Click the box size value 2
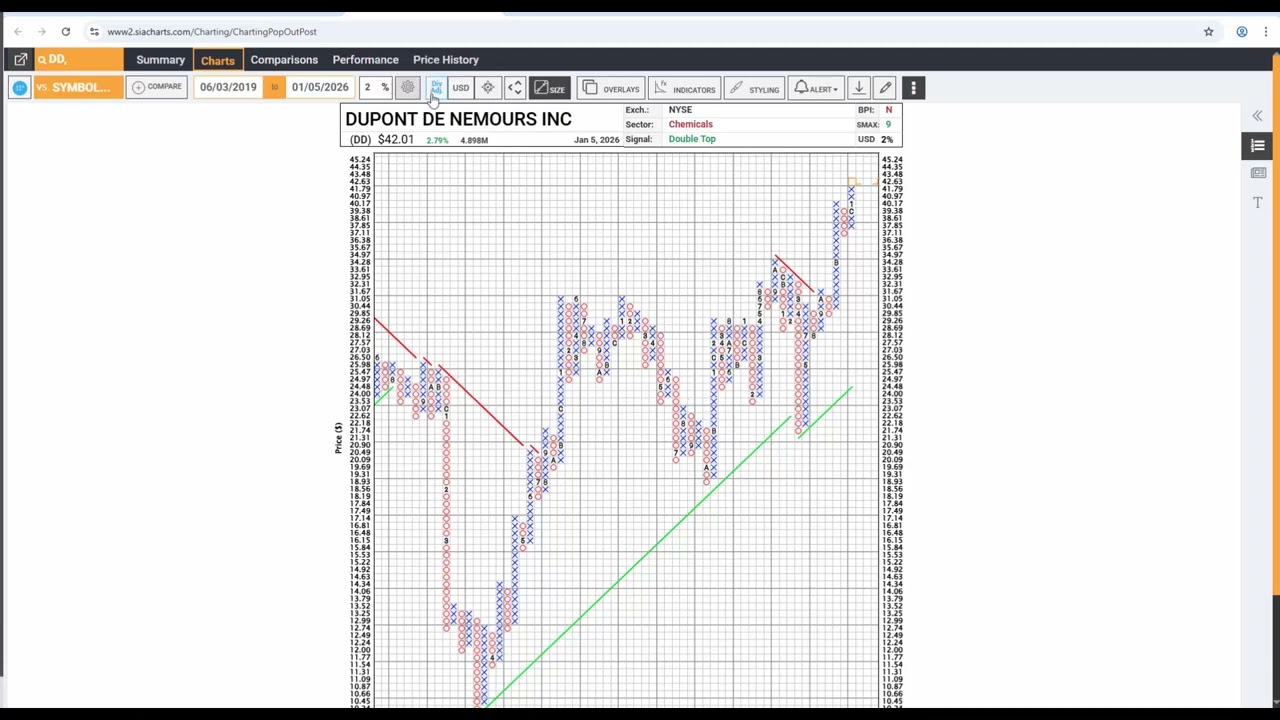Viewport: 1280px width, 720px height. coord(367,88)
